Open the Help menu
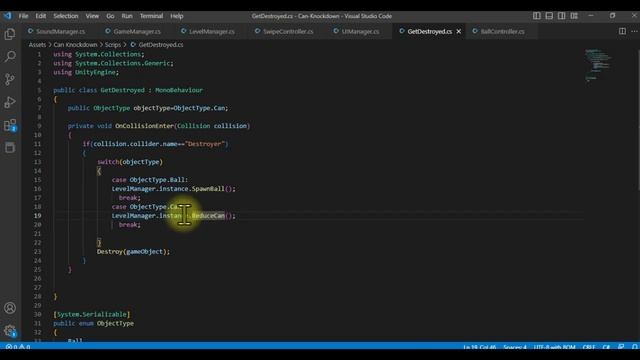Screen dimensions: 640x360 tap(177, 16)
